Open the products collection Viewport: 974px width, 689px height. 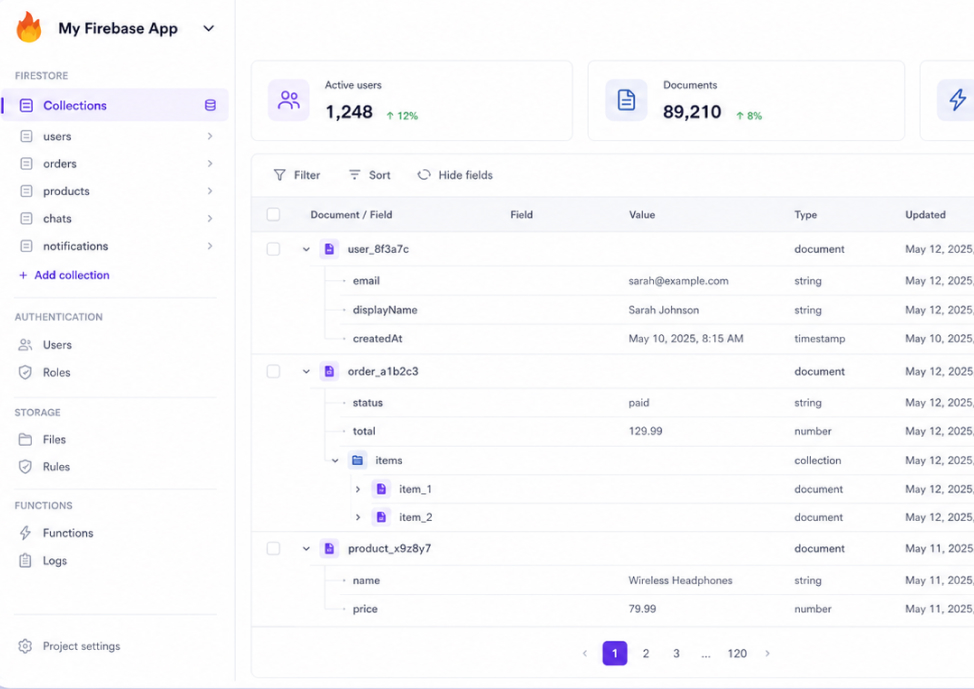[66, 191]
